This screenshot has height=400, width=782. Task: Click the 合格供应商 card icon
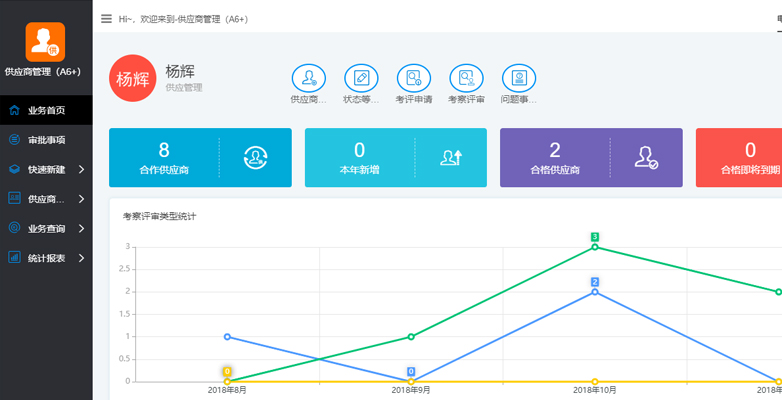pyautogui.click(x=647, y=157)
